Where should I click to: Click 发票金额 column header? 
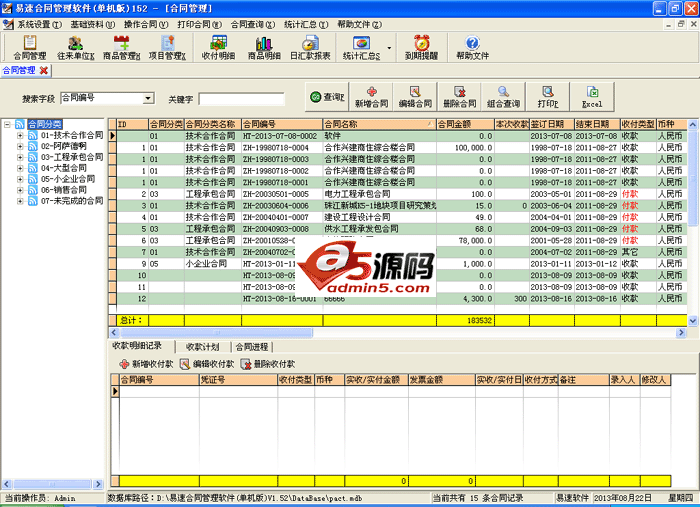coord(442,380)
